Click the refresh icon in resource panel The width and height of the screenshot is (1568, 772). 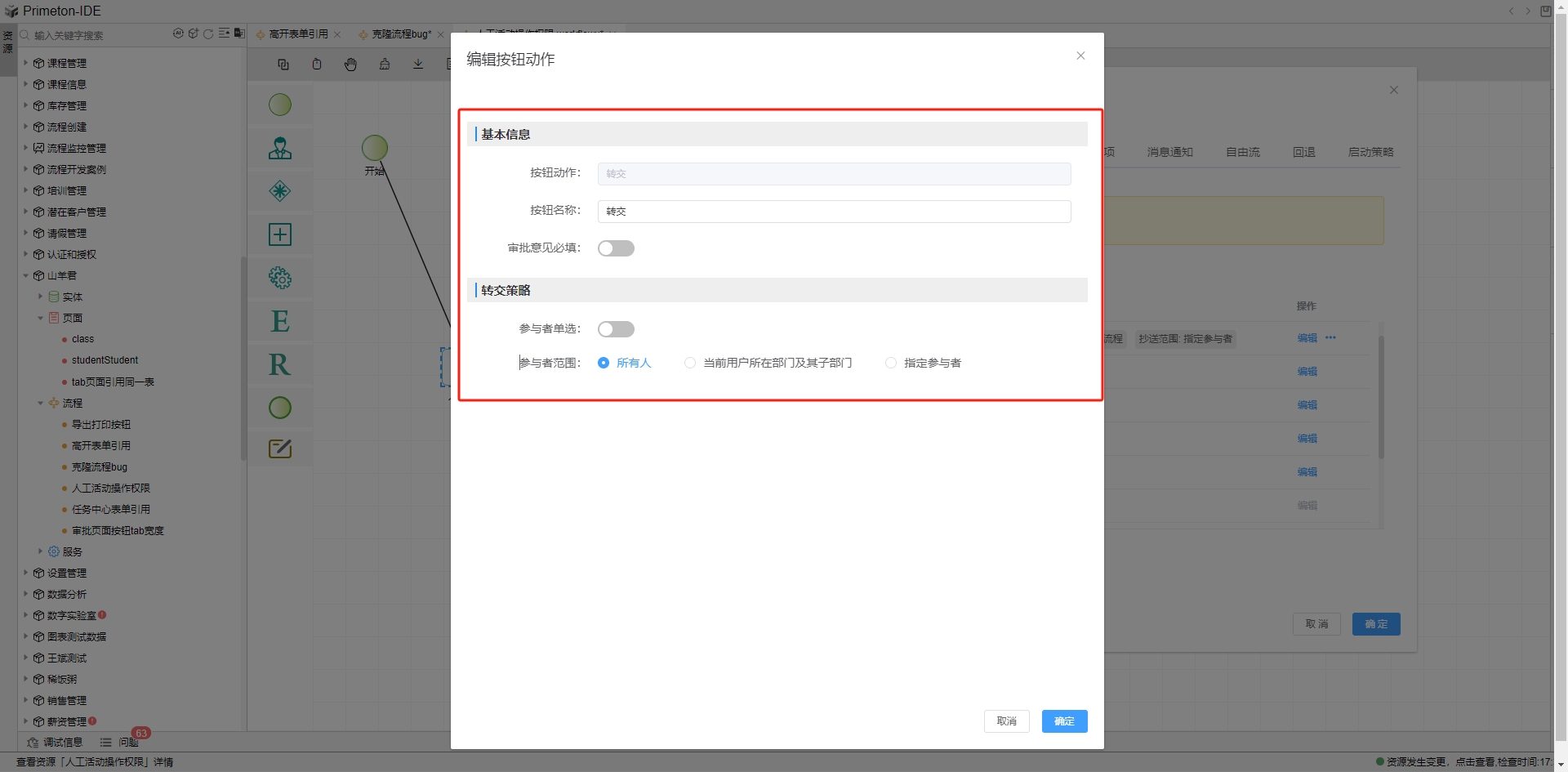[x=208, y=34]
